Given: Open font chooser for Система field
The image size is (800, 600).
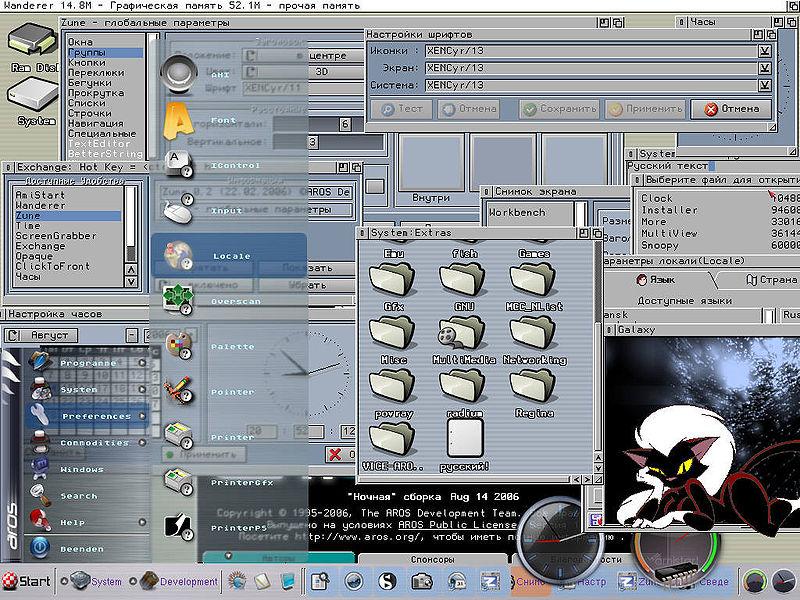Looking at the screenshot, I should 764,85.
